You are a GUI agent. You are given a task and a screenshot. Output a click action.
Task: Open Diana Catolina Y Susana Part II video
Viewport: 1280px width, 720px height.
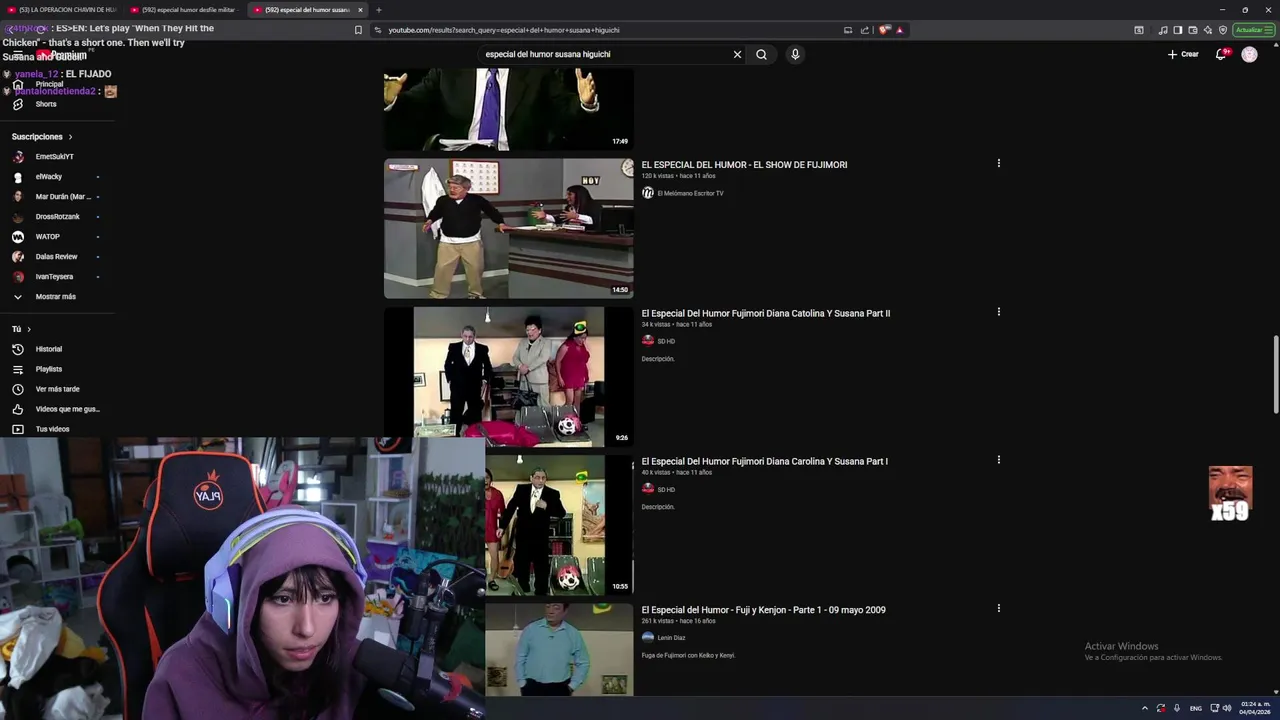[x=765, y=313]
